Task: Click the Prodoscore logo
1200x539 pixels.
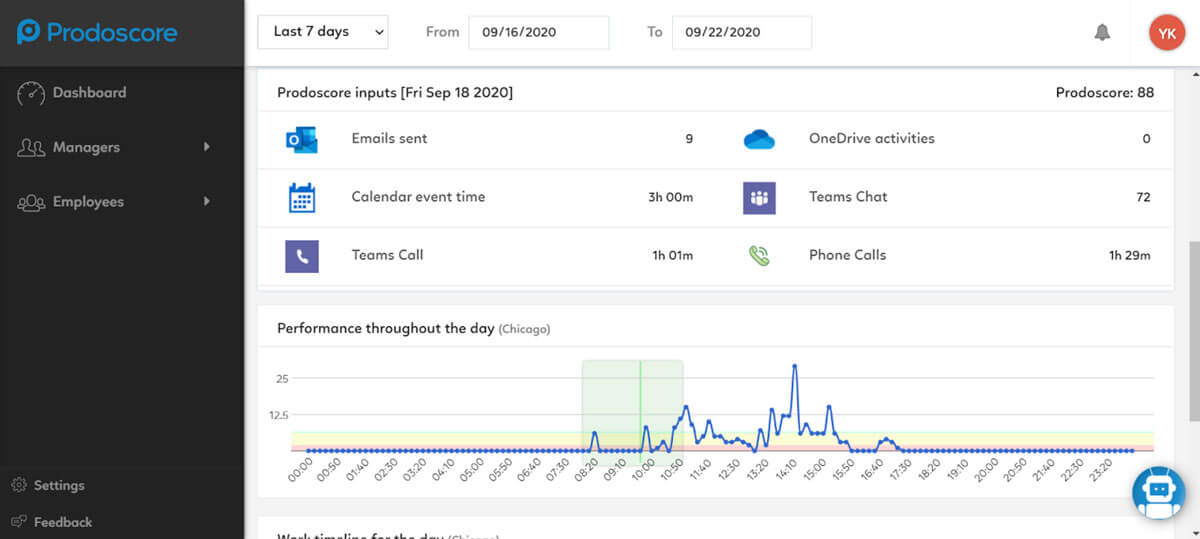Action: click(x=97, y=32)
